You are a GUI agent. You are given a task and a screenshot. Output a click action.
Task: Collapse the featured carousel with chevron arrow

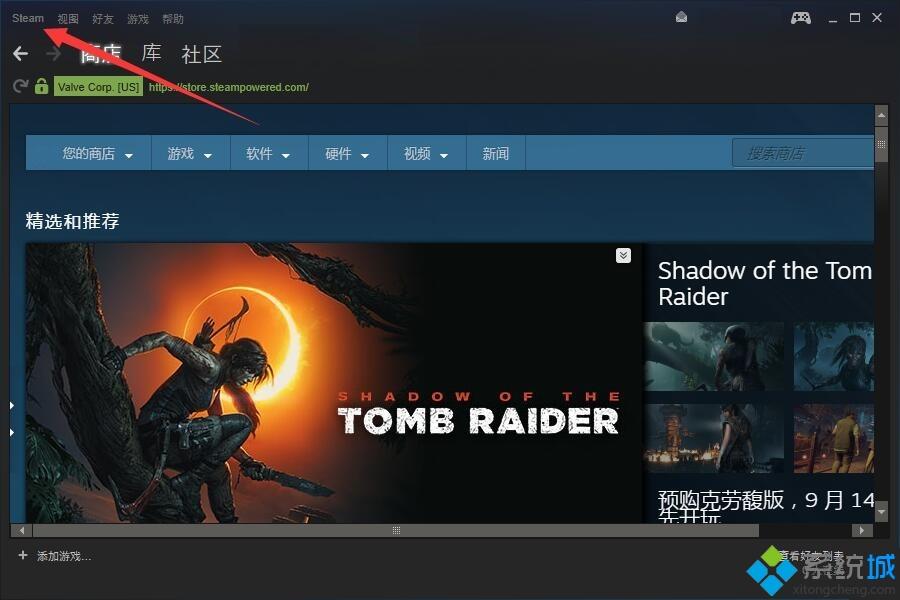tap(622, 255)
